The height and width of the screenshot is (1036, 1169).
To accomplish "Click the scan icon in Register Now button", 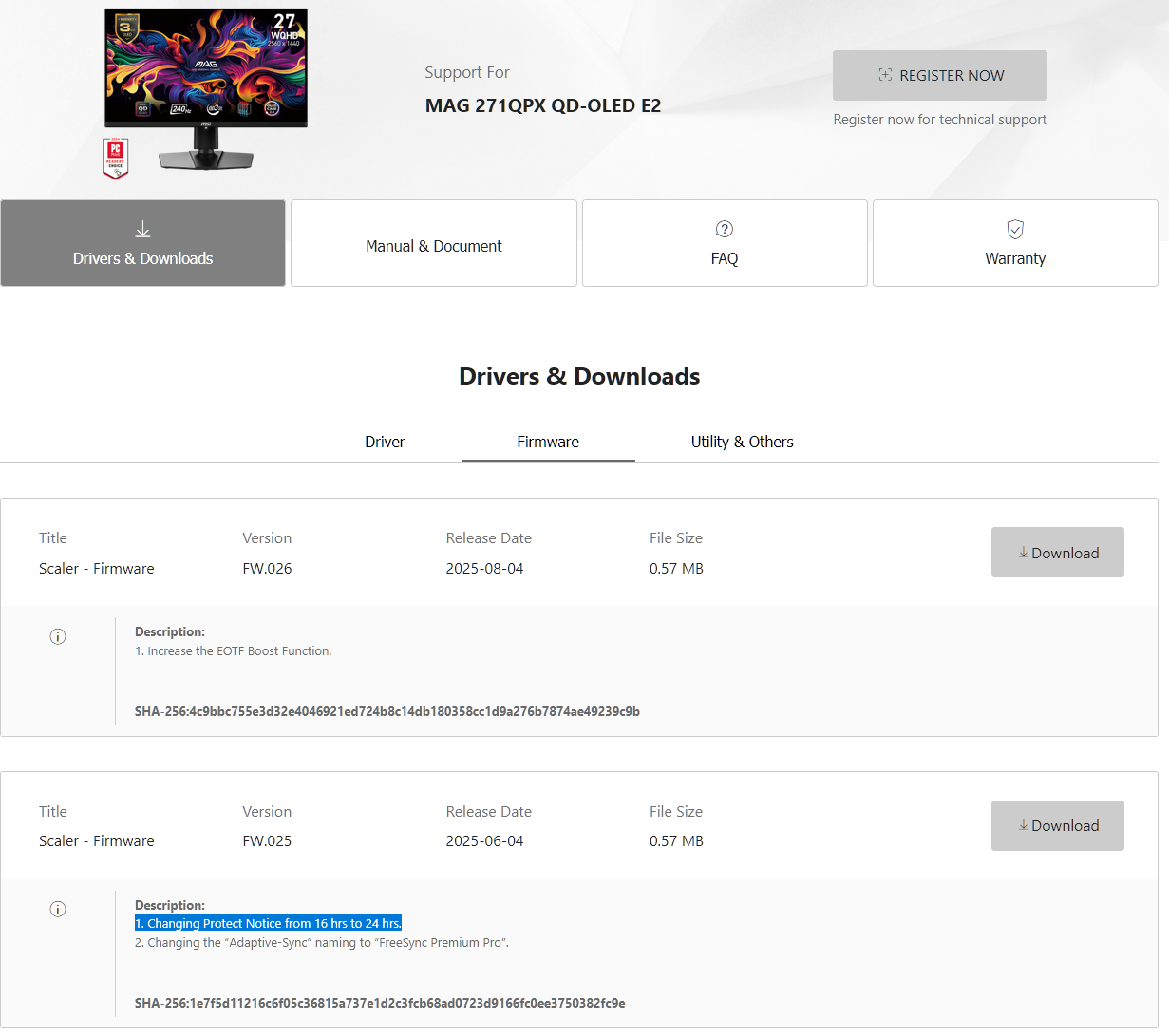I will [x=885, y=75].
